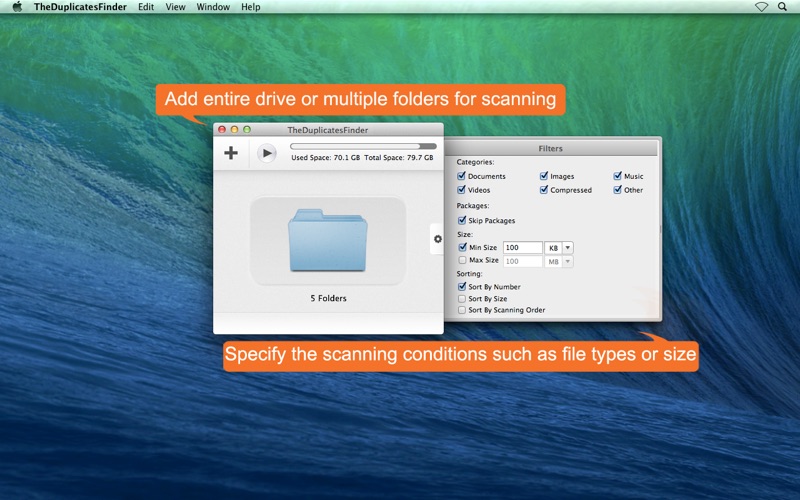Open the View menu
The height and width of the screenshot is (500, 800).
(175, 7)
